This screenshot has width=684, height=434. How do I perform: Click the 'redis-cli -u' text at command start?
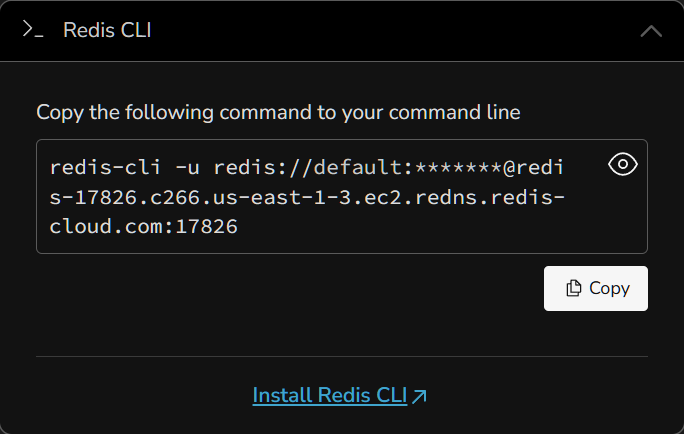tap(125, 167)
